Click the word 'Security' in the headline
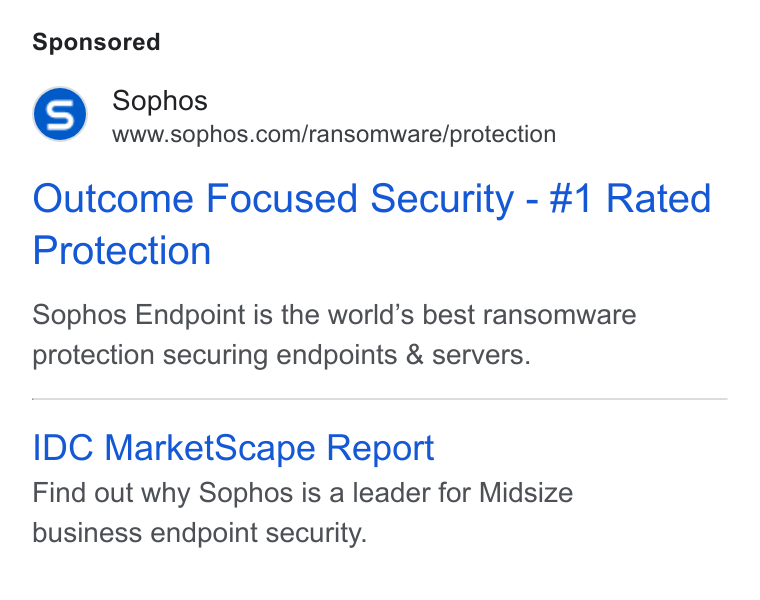 (442, 200)
